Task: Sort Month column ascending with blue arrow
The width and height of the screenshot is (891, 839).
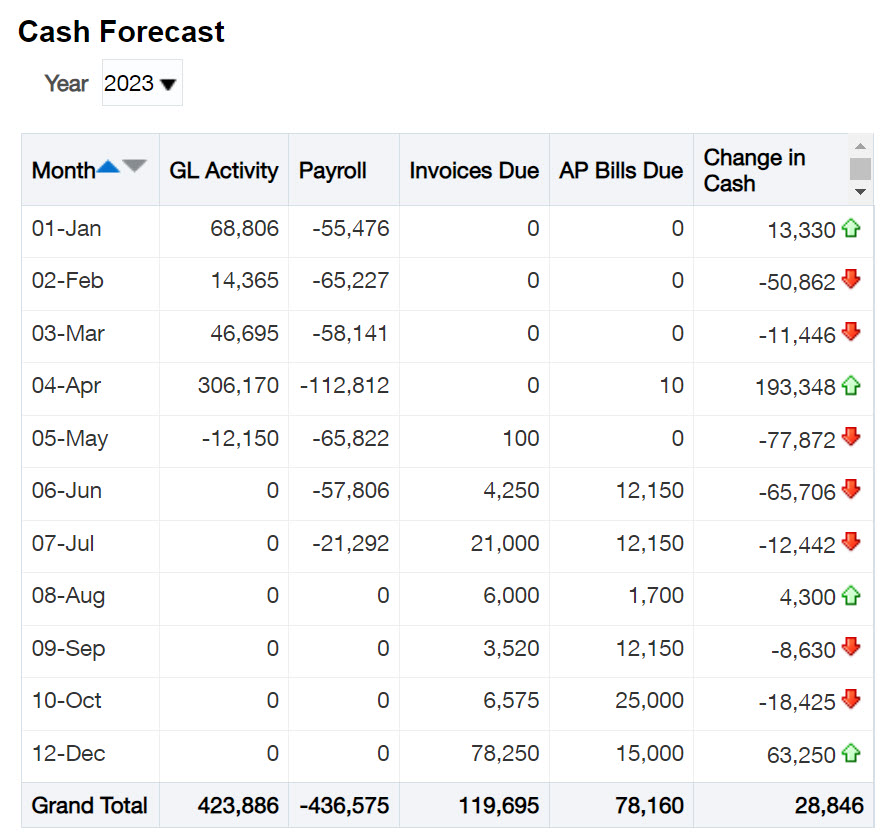Action: pyautogui.click(x=108, y=167)
